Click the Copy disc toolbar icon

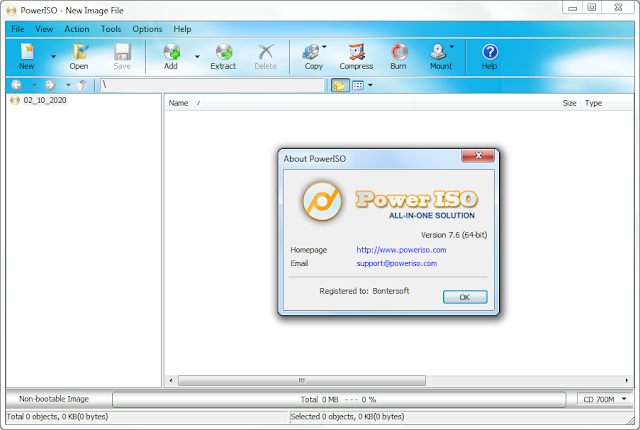point(311,52)
